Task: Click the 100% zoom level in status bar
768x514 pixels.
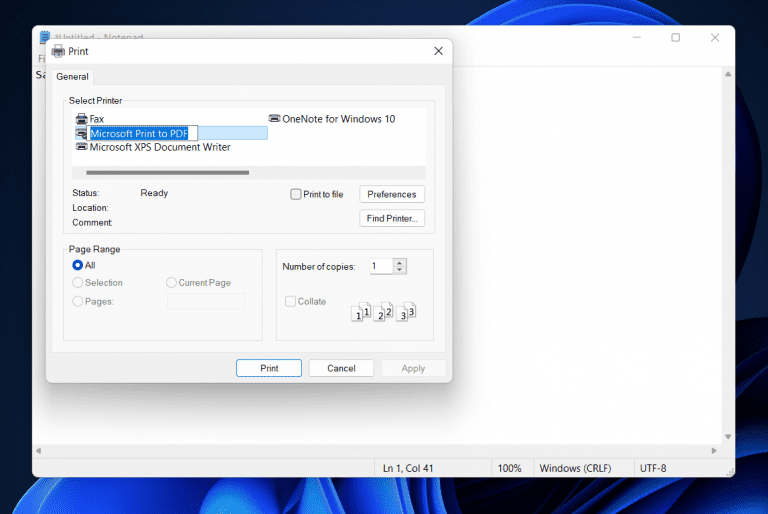Action: (x=510, y=468)
